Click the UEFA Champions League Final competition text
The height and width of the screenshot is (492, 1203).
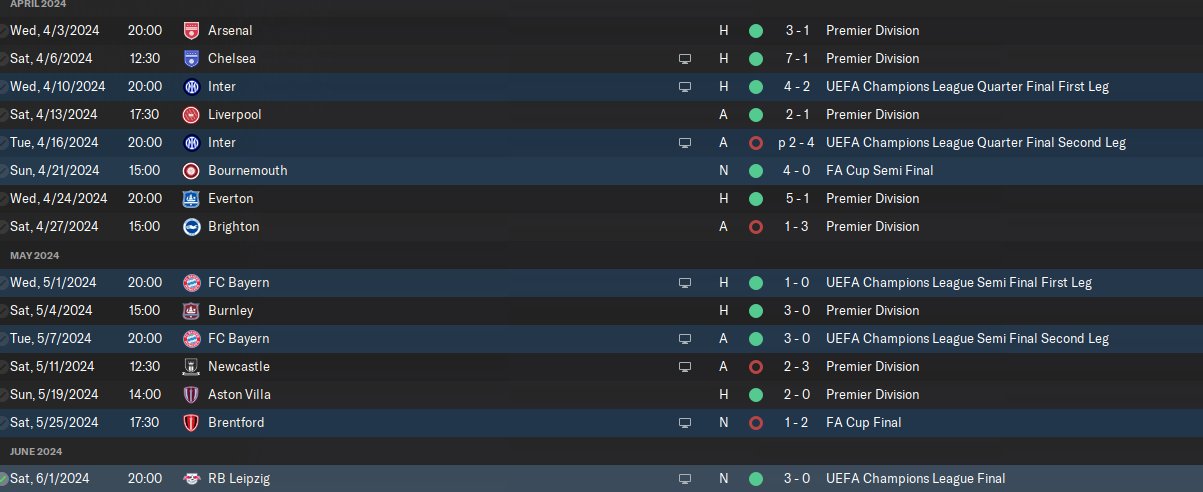[915, 479]
